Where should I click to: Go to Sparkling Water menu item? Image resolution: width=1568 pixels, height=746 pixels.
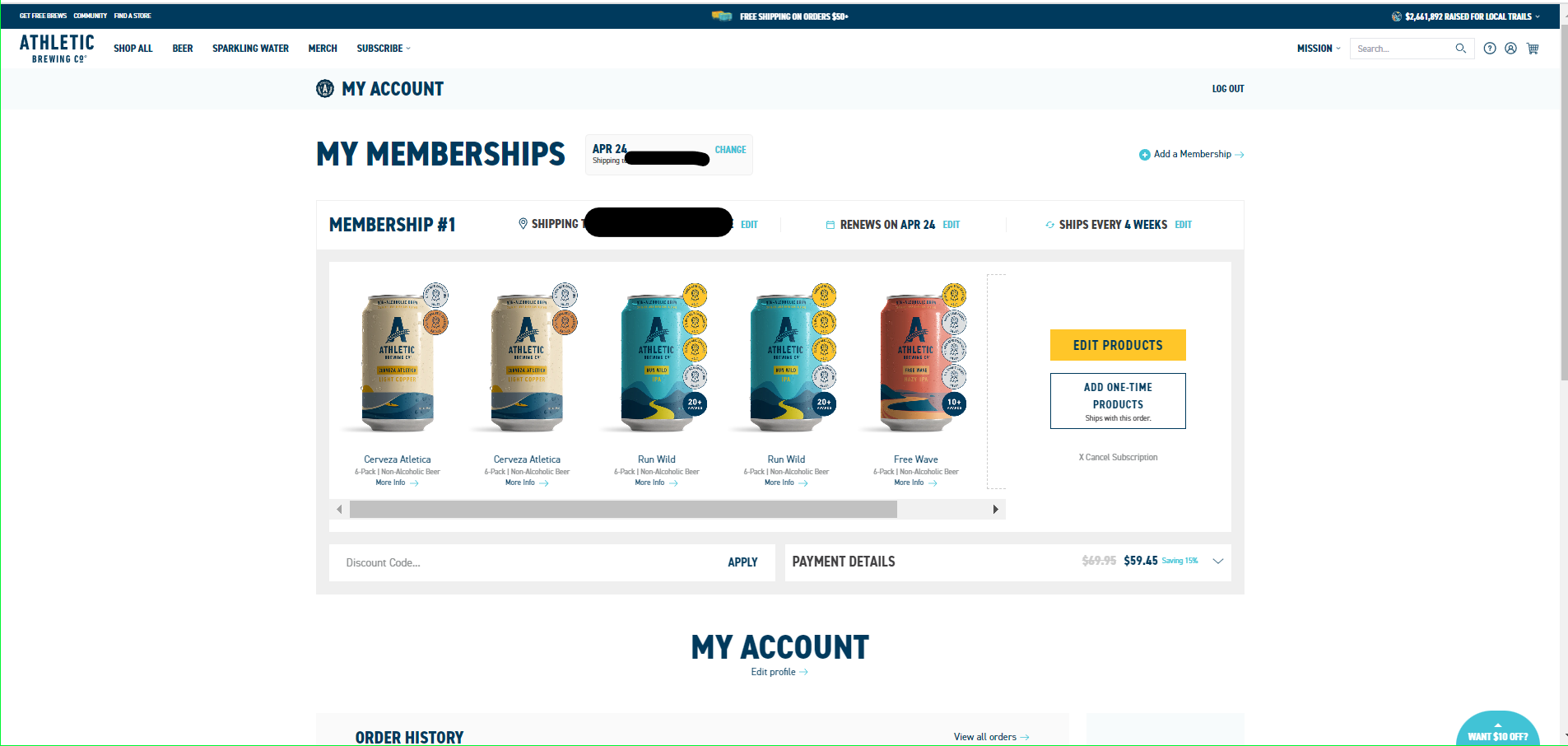point(250,49)
